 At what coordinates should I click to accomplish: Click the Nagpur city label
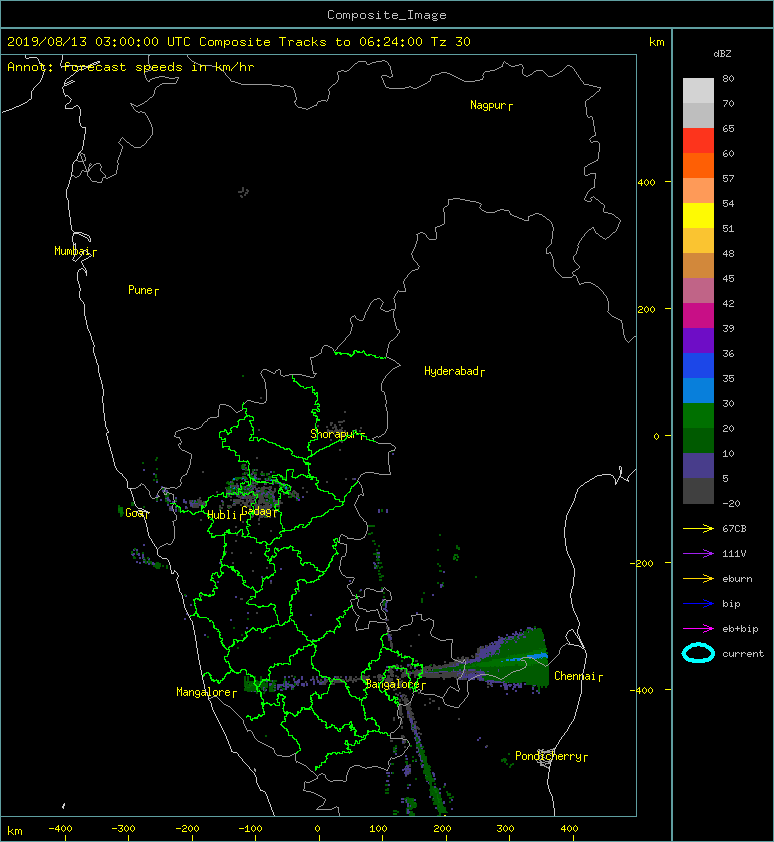point(488,105)
